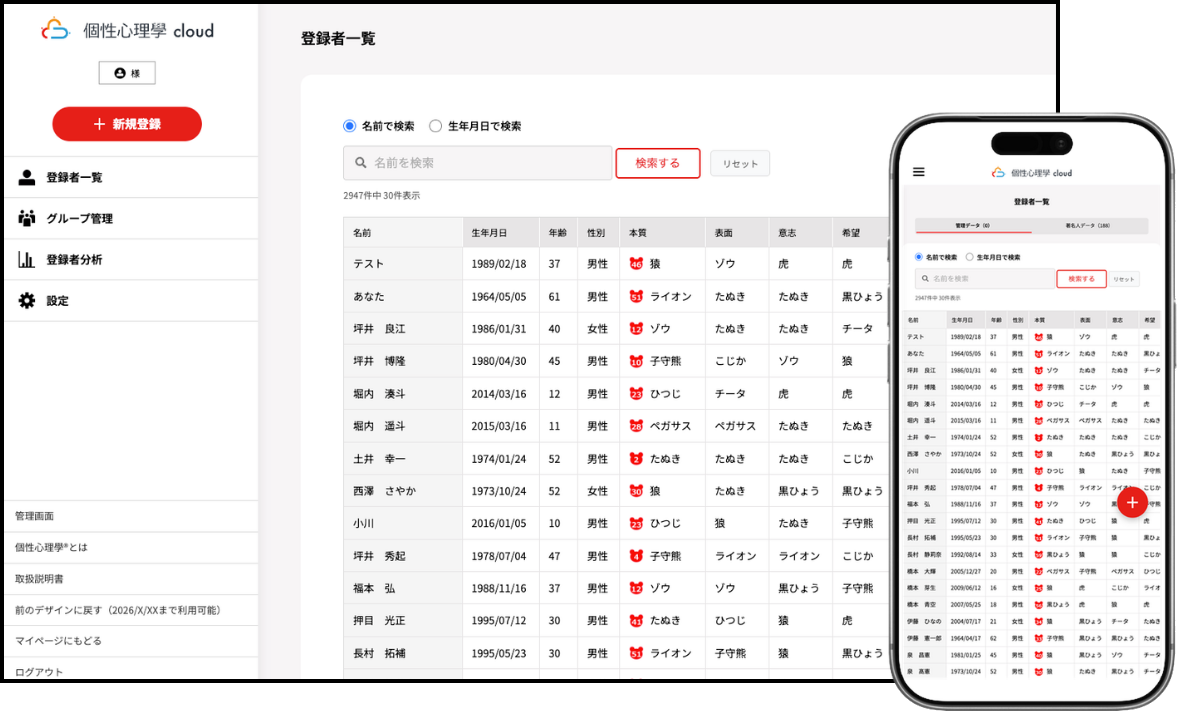Click animal badge icon in 堀内 遥斗 row

[x=636, y=426]
